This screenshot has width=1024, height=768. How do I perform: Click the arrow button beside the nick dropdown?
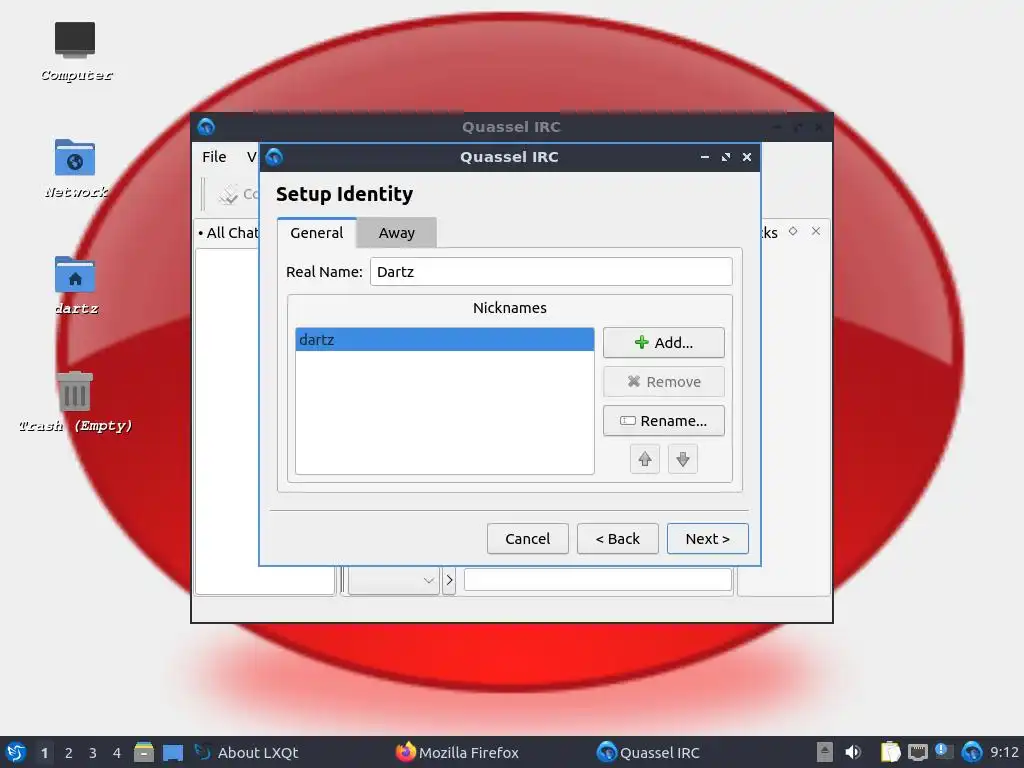pyautogui.click(x=449, y=580)
